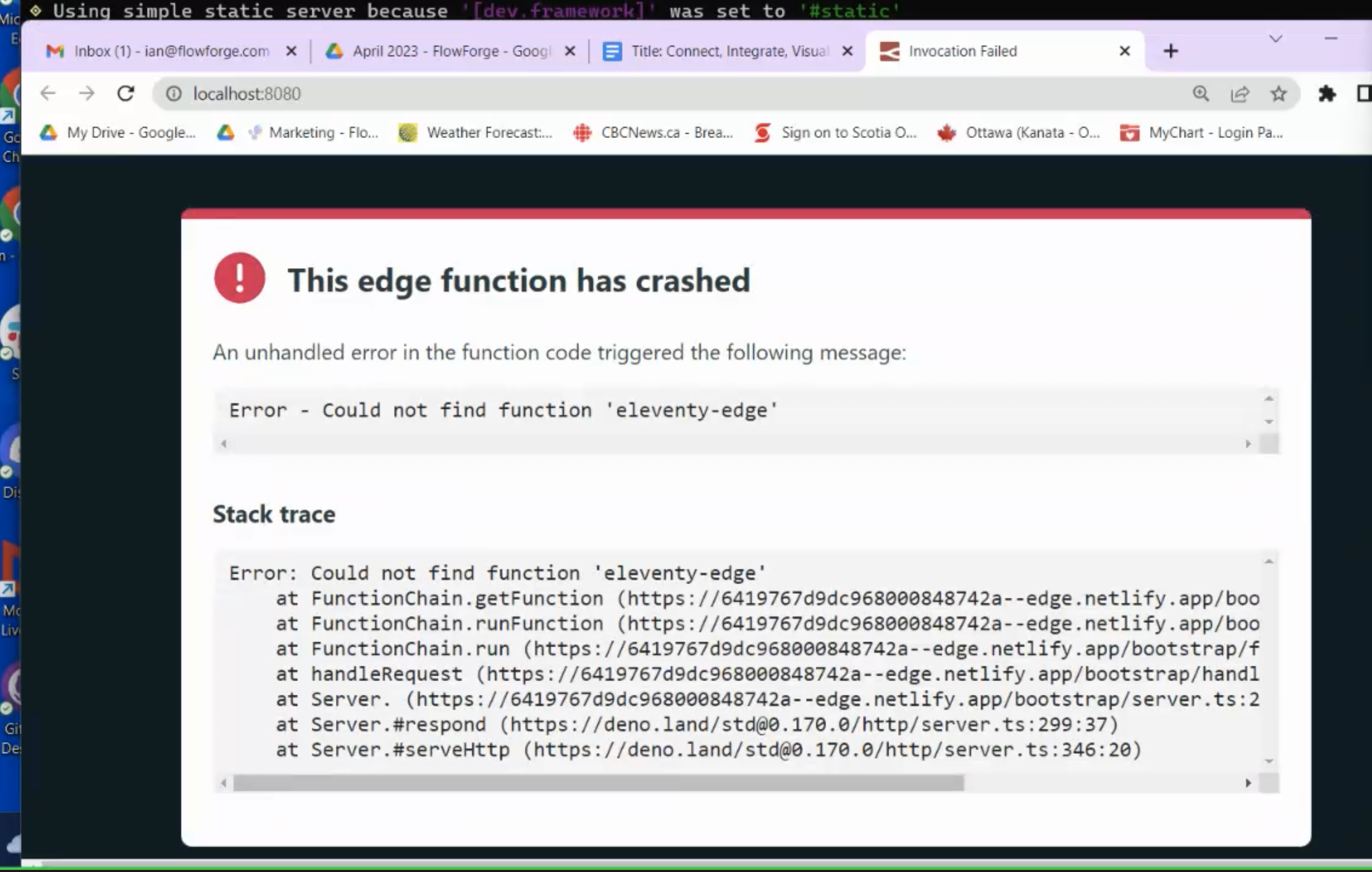The height and width of the screenshot is (872, 1372).
Task: View site information for localhost:8080
Action: click(174, 93)
